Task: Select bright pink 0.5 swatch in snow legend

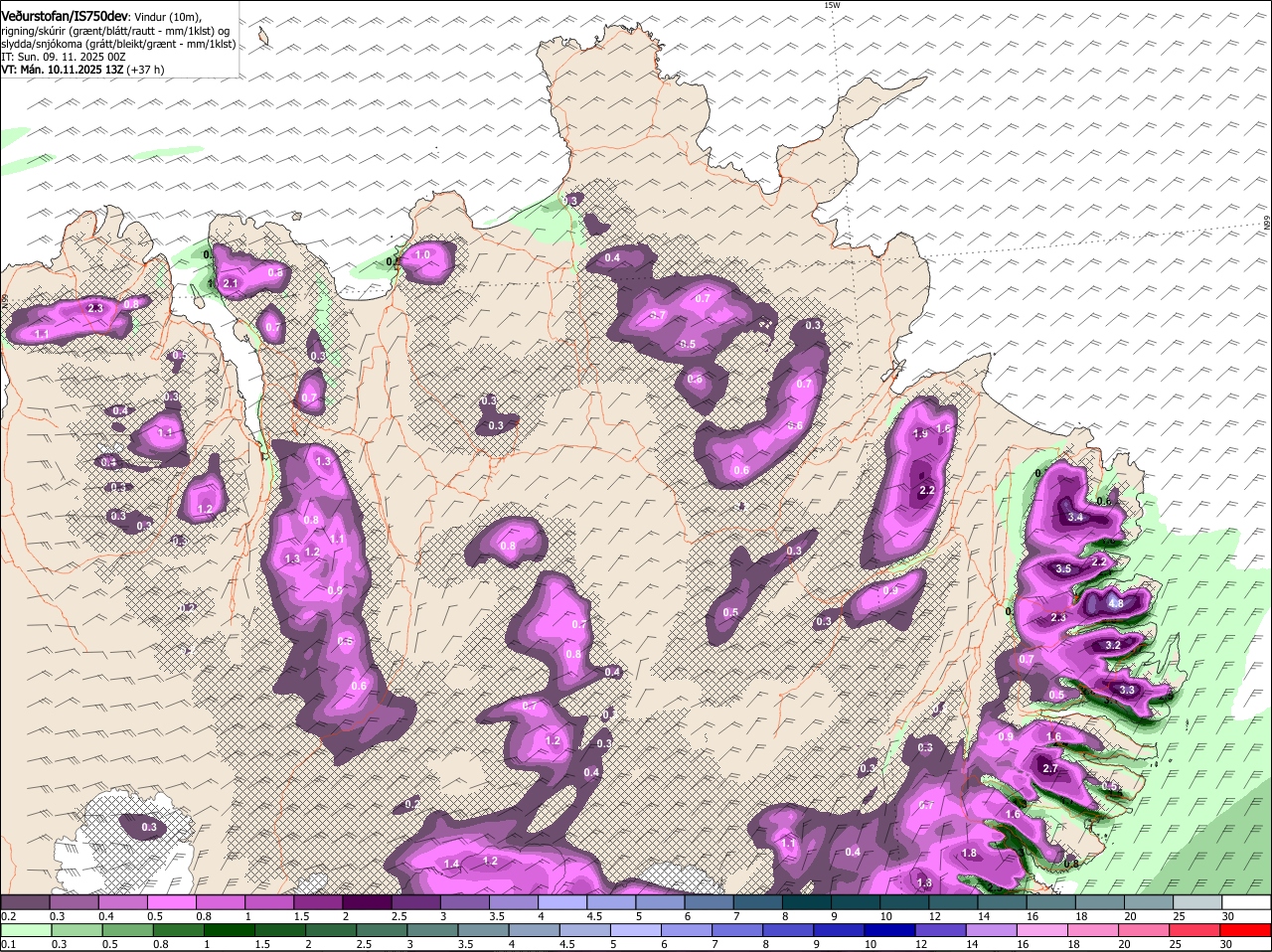Action: click(171, 901)
